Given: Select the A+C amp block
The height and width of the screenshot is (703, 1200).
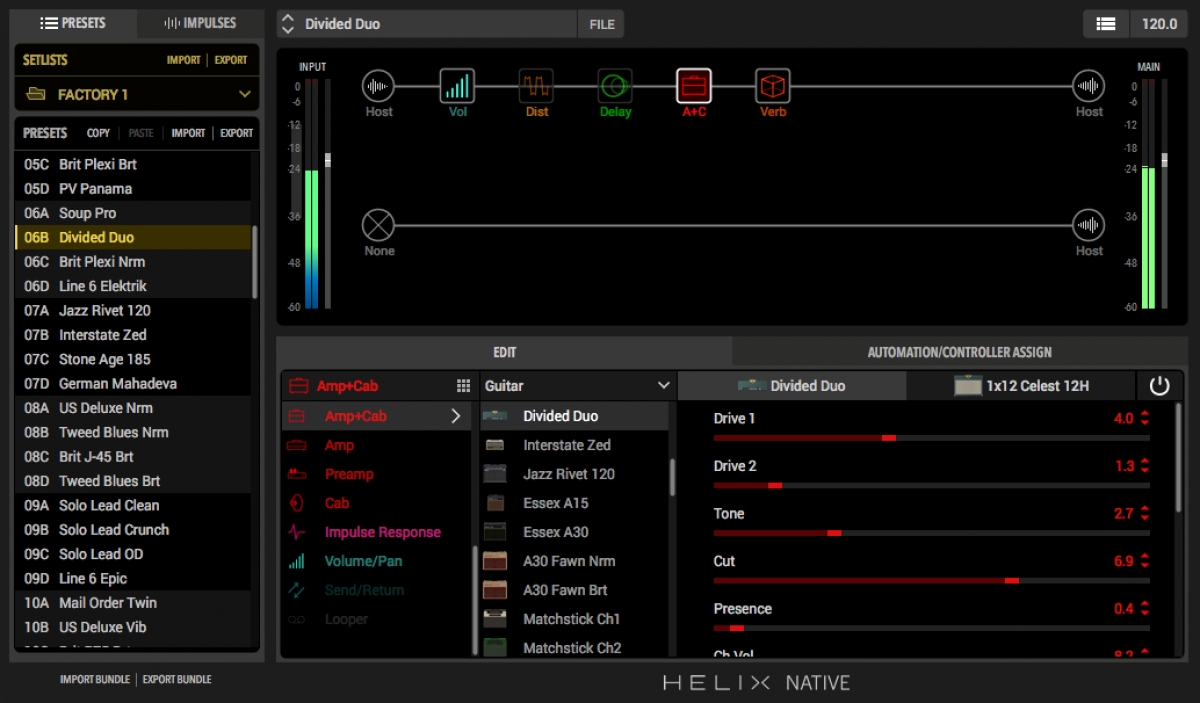Looking at the screenshot, I should (x=694, y=86).
